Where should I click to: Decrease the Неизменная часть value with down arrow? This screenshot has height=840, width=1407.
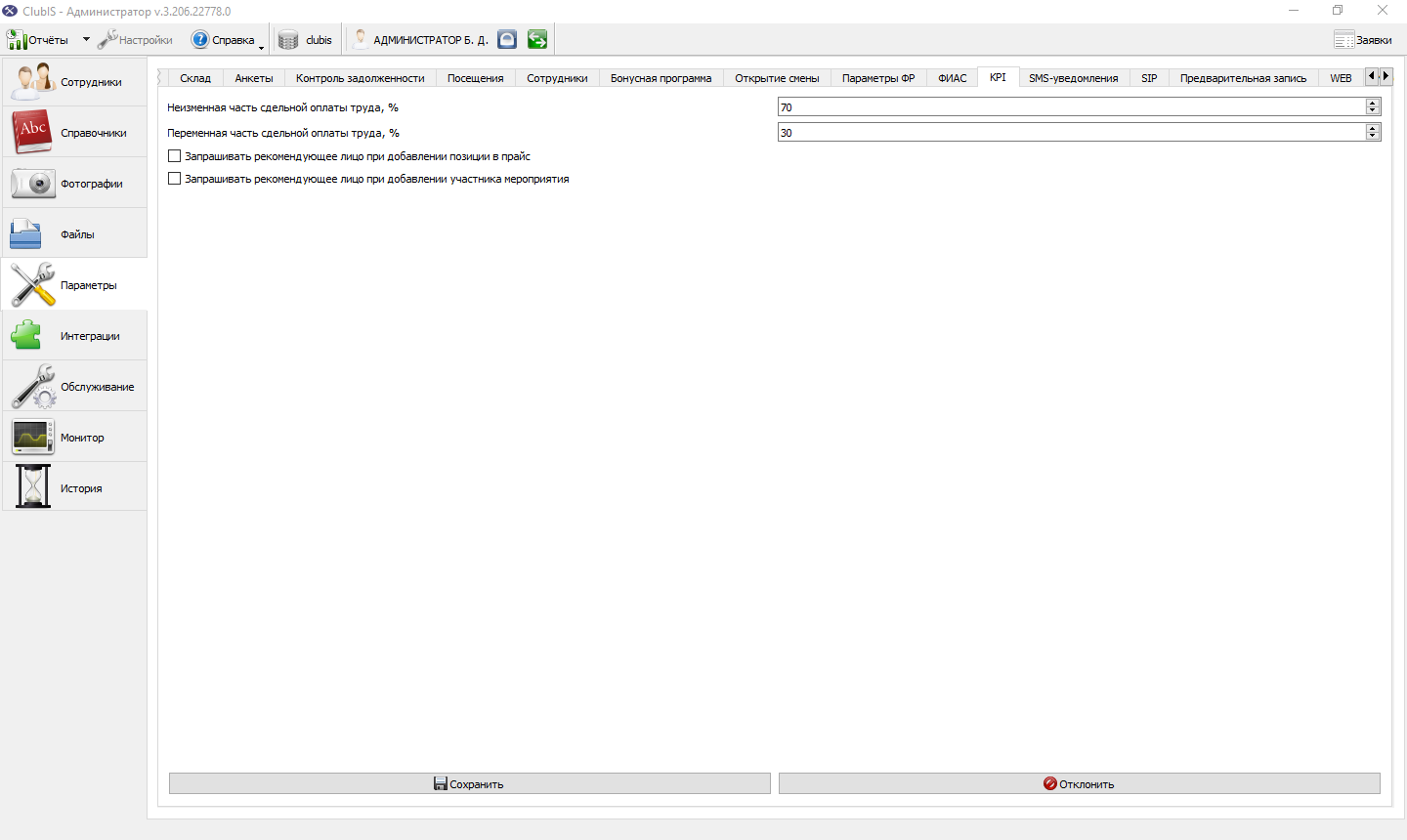[x=1373, y=111]
